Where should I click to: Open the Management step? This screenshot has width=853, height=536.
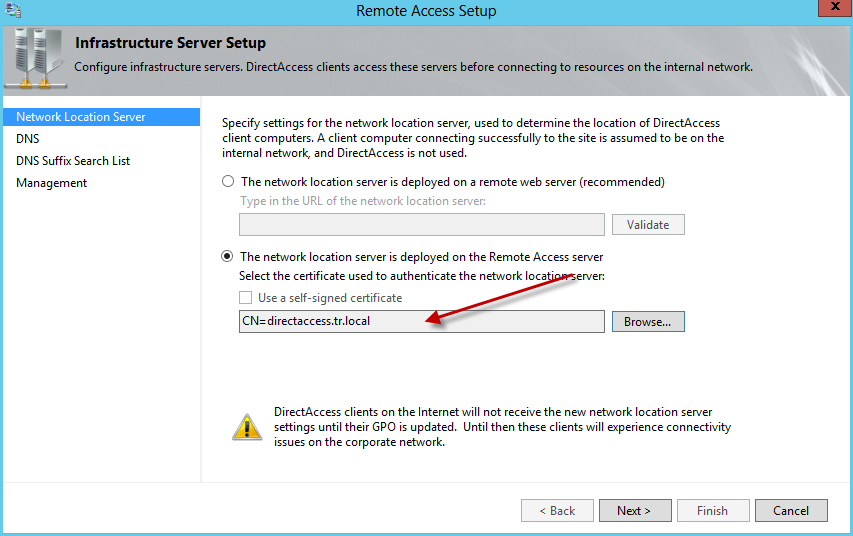coord(51,183)
